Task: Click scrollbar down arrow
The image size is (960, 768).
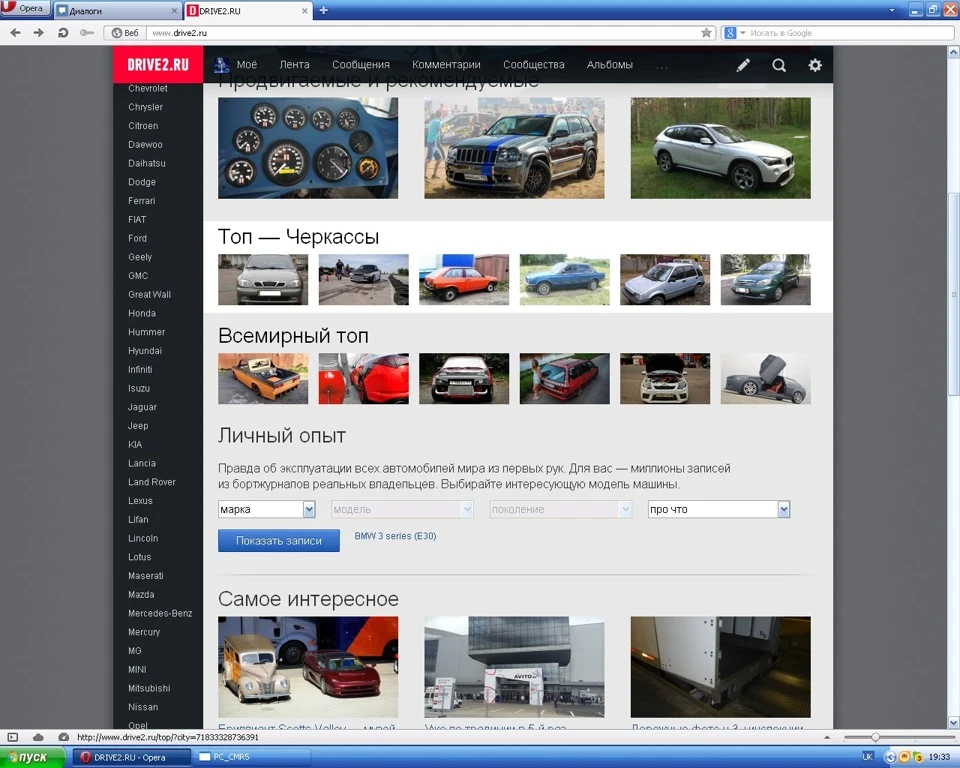Action: point(953,722)
